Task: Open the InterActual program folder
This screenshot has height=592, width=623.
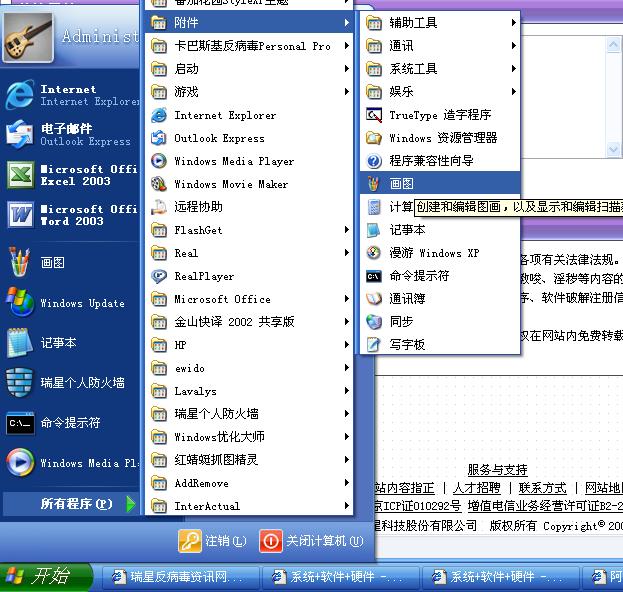Action: point(249,506)
